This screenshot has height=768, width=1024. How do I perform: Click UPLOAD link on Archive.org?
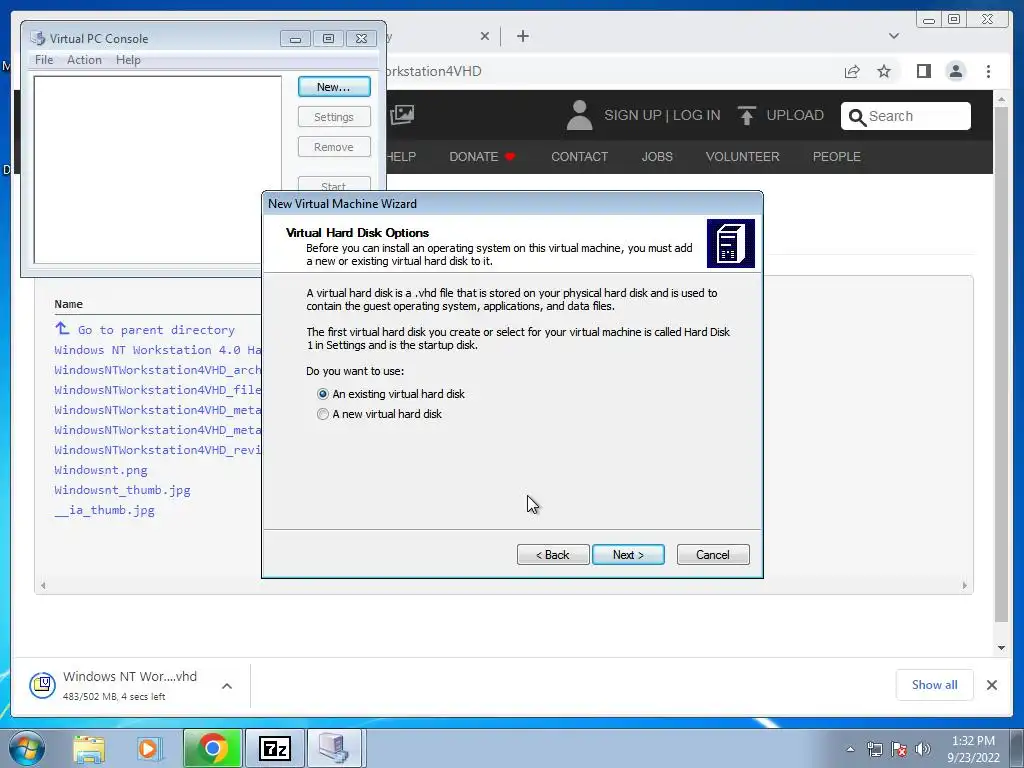click(795, 116)
